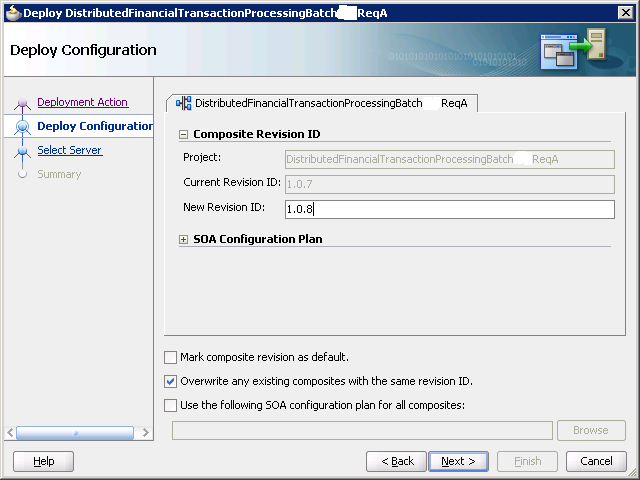
Task: Click the composite icon on the tab
Action: (184, 103)
